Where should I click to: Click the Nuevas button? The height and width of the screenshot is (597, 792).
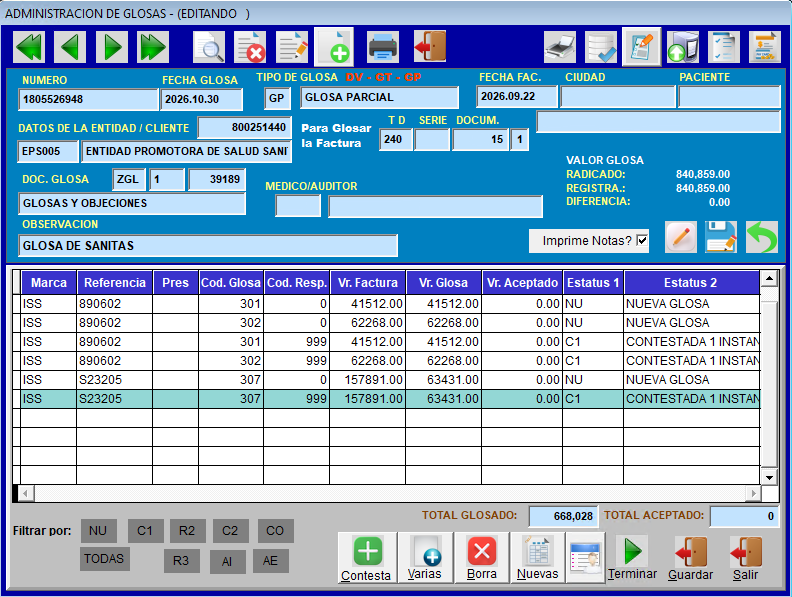(x=537, y=558)
